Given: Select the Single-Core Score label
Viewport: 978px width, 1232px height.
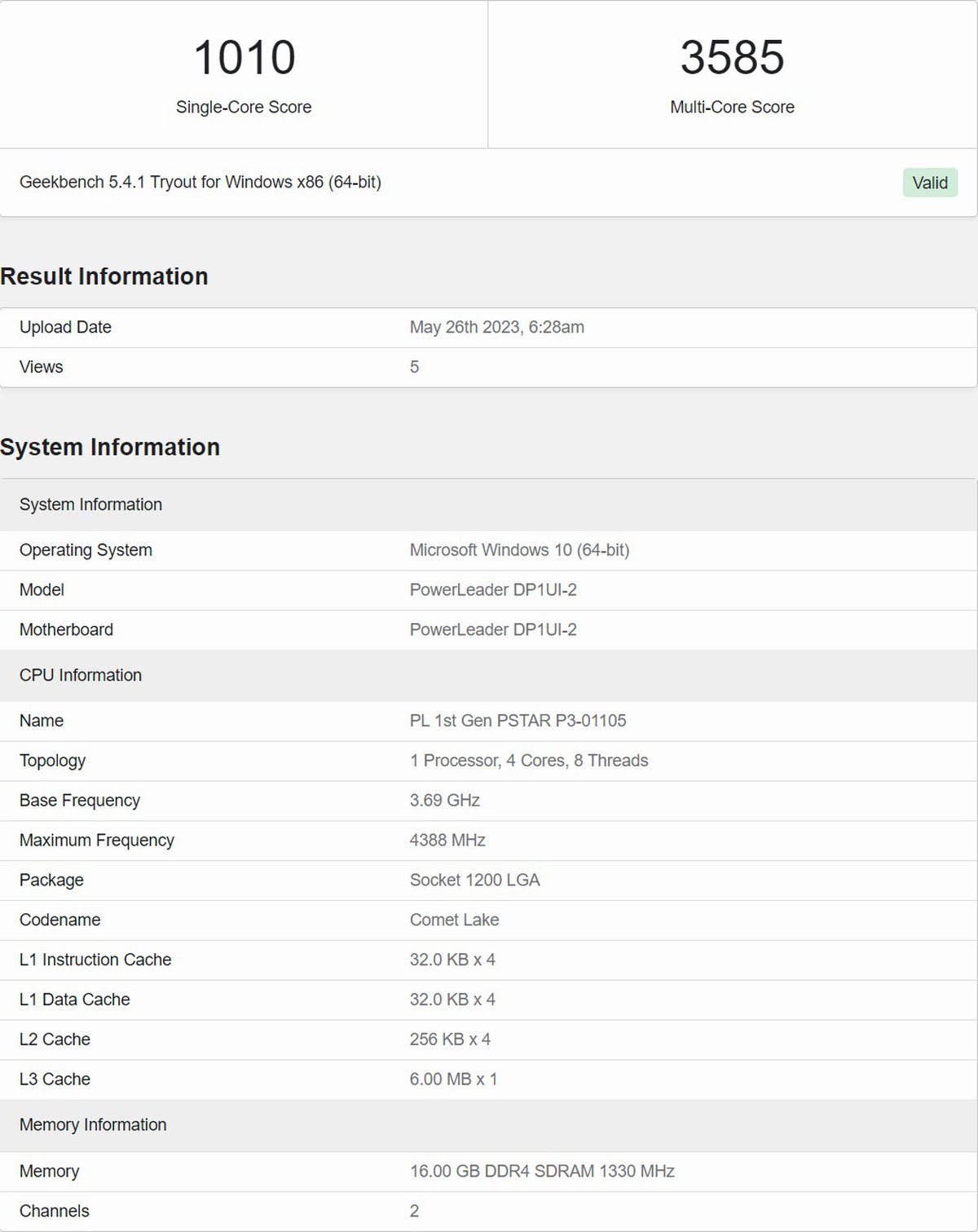Looking at the screenshot, I should 244,107.
